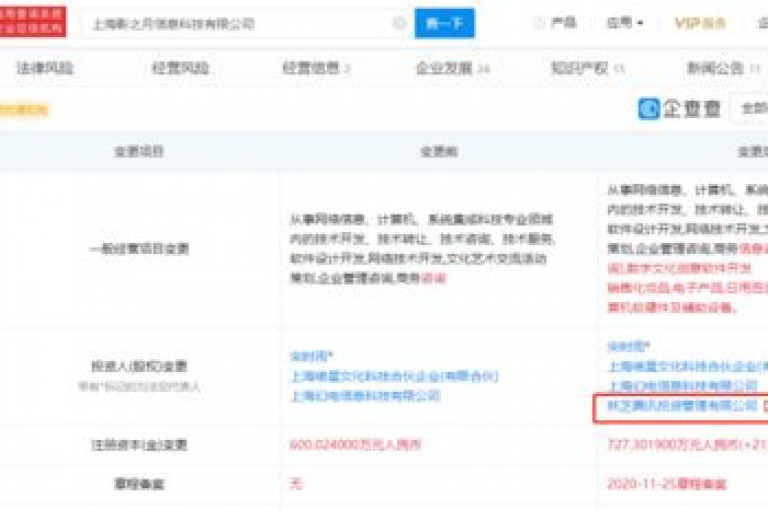
Task: Switch to the 新闻公告 tab
Action: (x=723, y=68)
